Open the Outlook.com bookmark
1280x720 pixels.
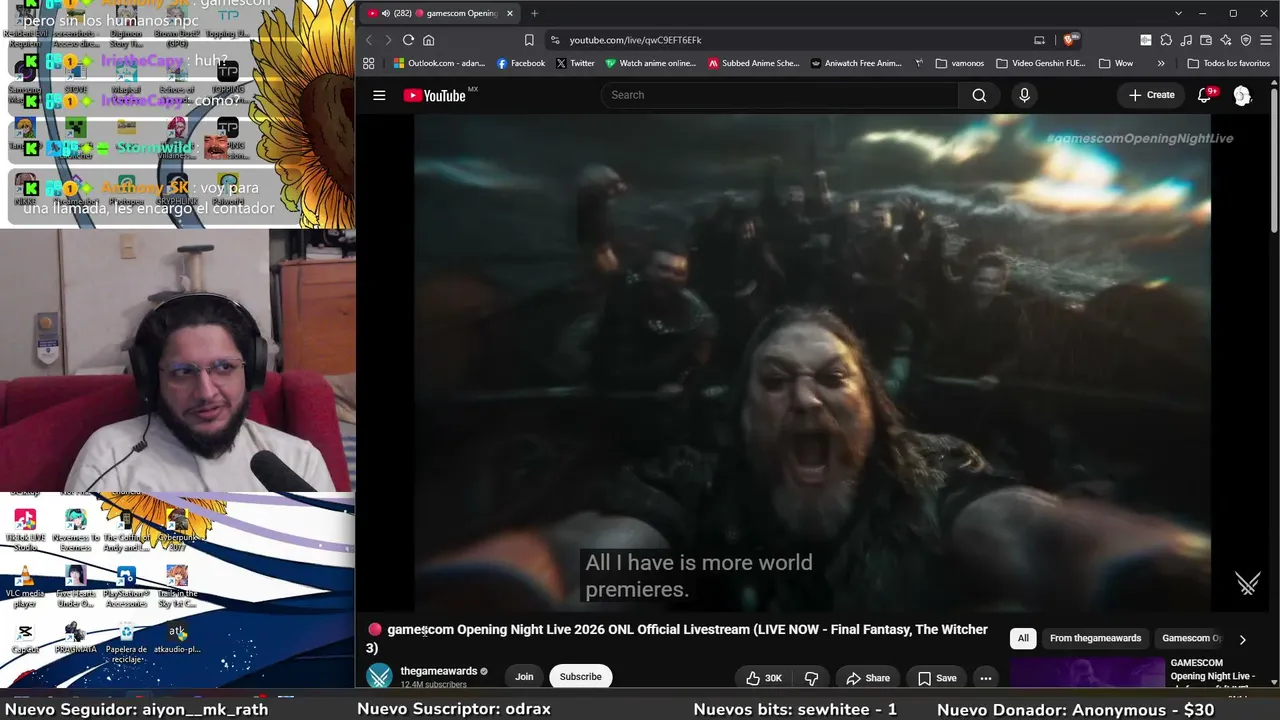pyautogui.click(x=439, y=63)
